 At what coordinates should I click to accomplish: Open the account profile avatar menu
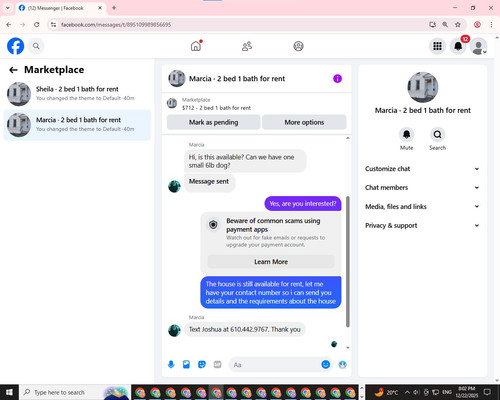pos(478,46)
